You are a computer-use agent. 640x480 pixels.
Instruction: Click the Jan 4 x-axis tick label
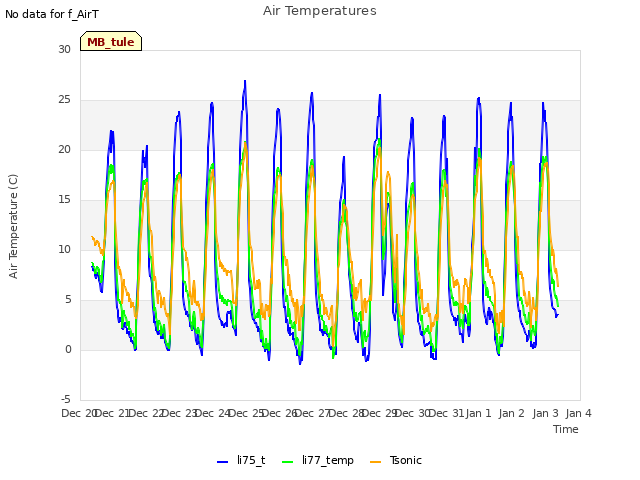(x=578, y=413)
